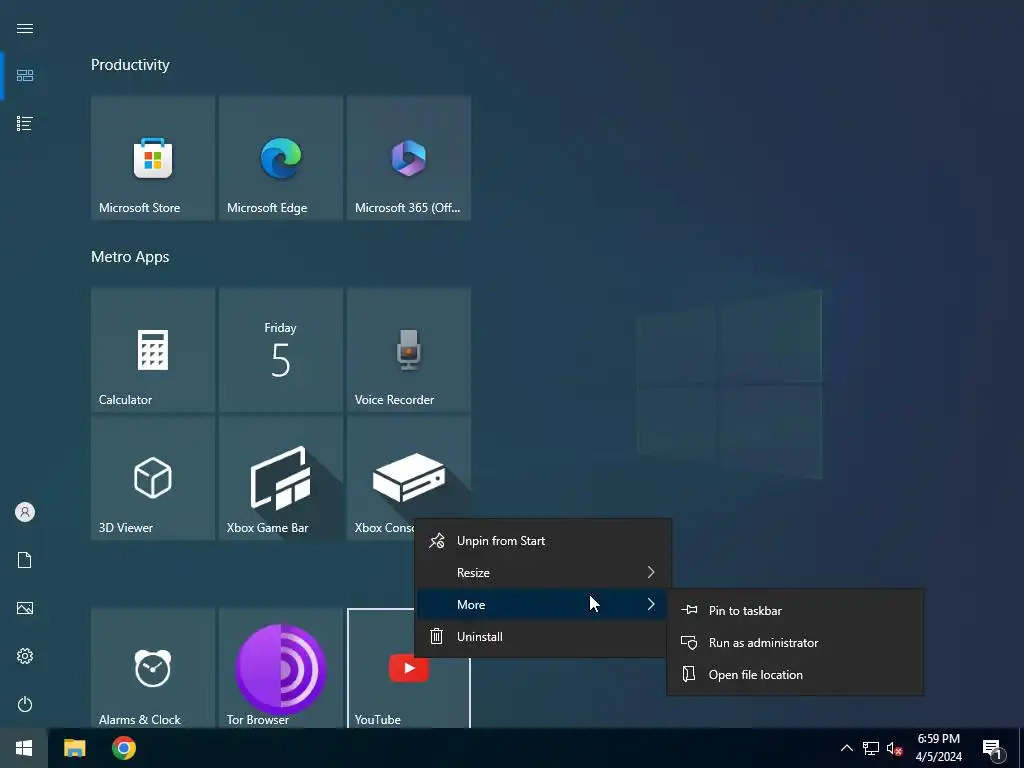Screen dimensions: 1024x768
Task: Select Pin to taskbar
Action: 795,611
